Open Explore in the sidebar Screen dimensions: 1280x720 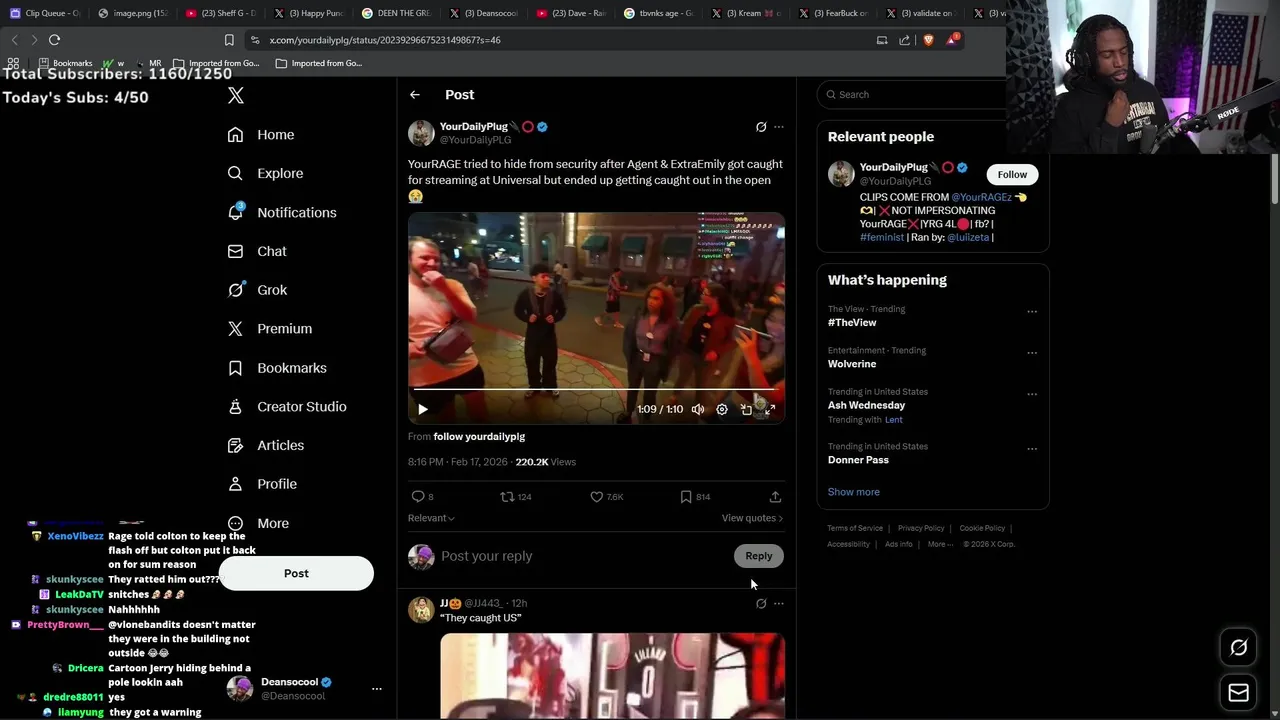(265, 173)
